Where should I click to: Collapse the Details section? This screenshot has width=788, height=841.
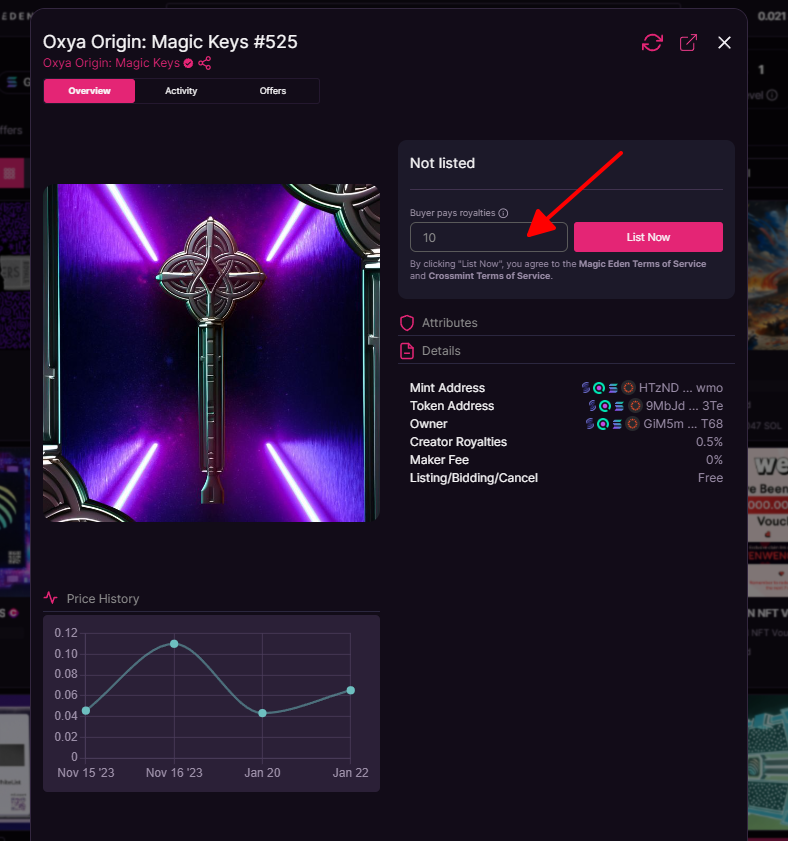pos(566,351)
